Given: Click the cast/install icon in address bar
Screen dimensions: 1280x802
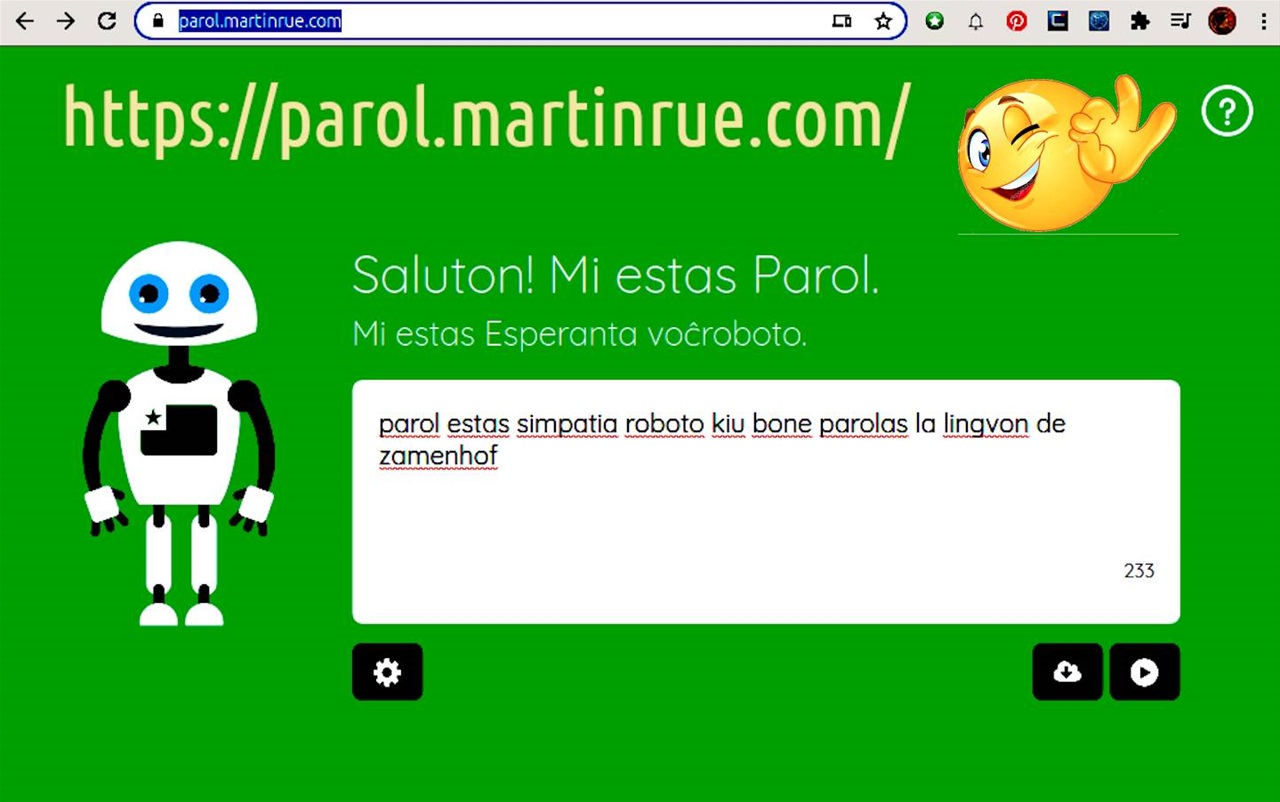Looking at the screenshot, I should click(842, 21).
